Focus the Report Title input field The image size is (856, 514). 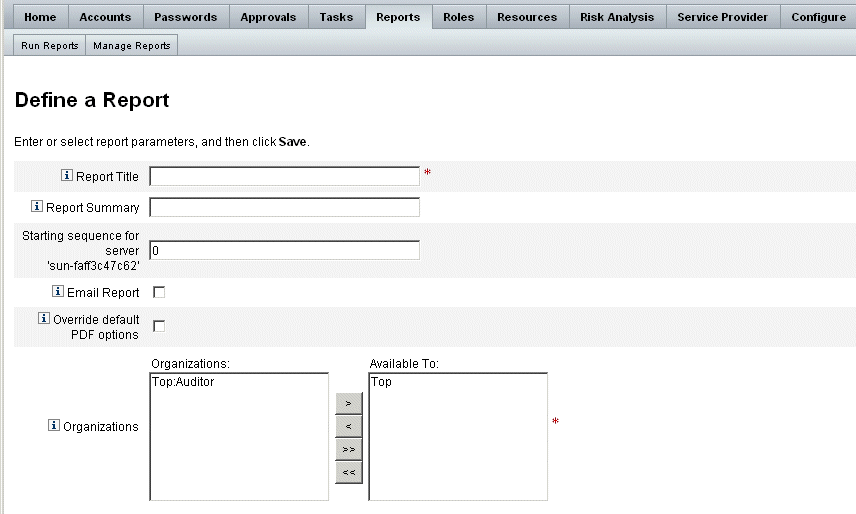284,176
